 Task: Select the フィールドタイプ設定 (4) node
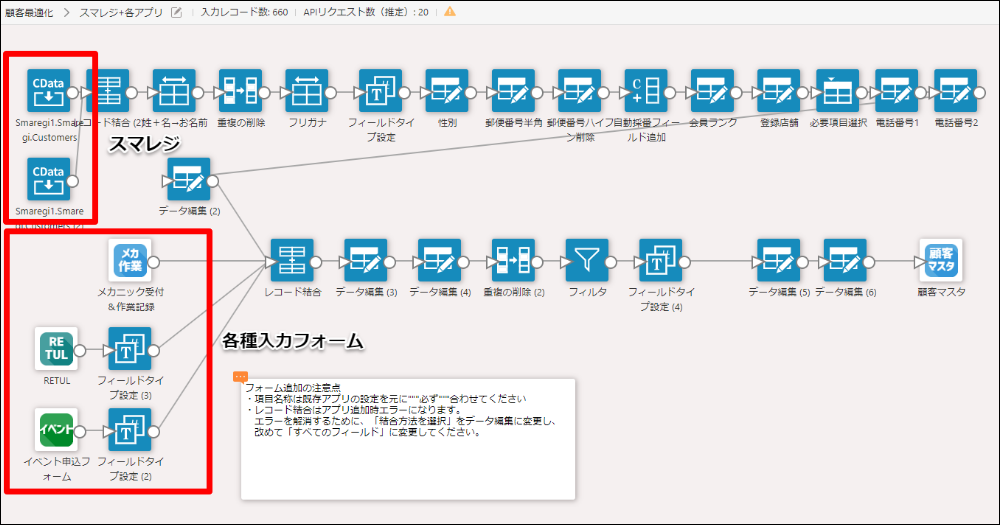coord(661,260)
